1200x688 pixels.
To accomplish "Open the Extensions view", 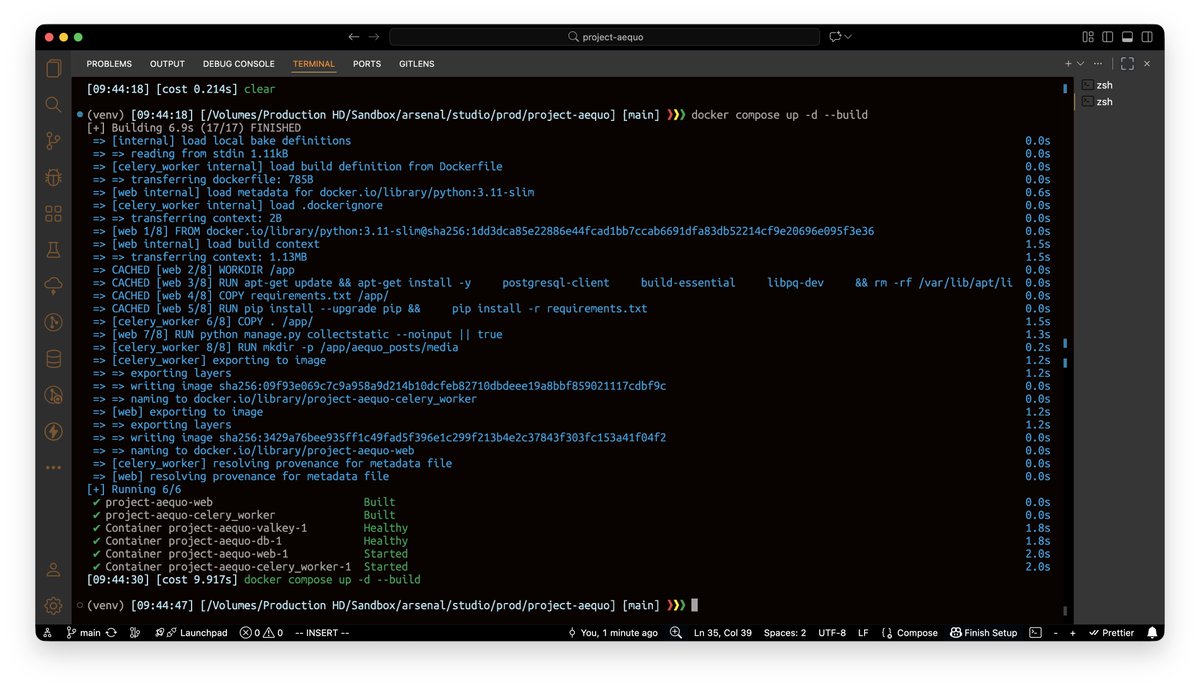I will pos(52,212).
